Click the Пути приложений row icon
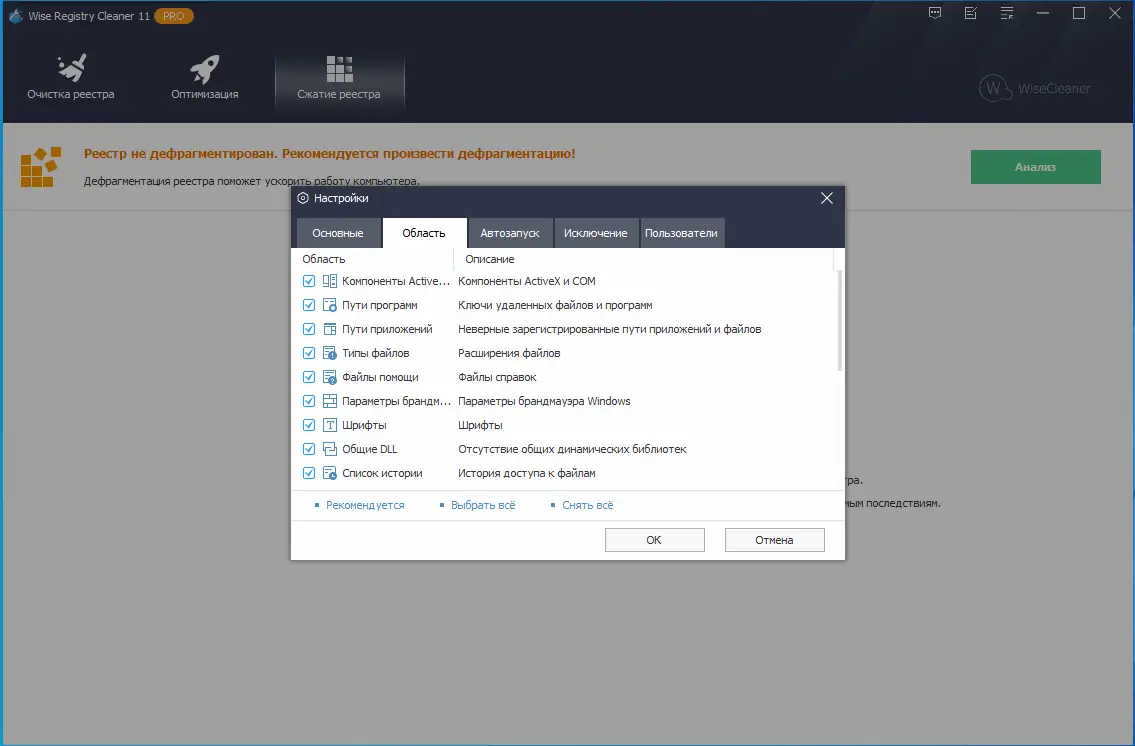Screen dimensions: 1135x746 click(x=329, y=329)
